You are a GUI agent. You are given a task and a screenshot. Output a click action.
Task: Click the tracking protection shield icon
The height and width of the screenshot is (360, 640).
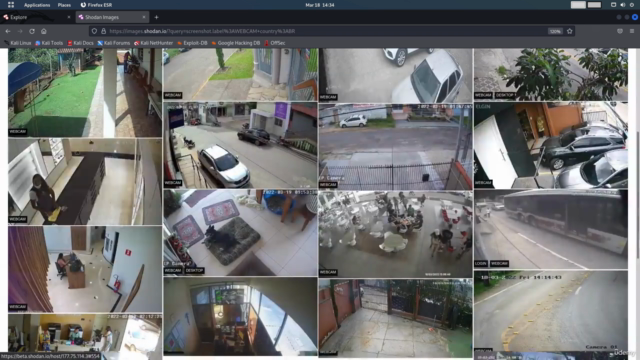pyautogui.click(x=94, y=31)
